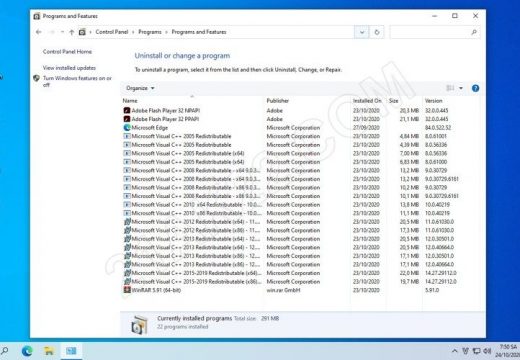Click the Windows features shield icon
520x360 pixels.
(x=37, y=78)
